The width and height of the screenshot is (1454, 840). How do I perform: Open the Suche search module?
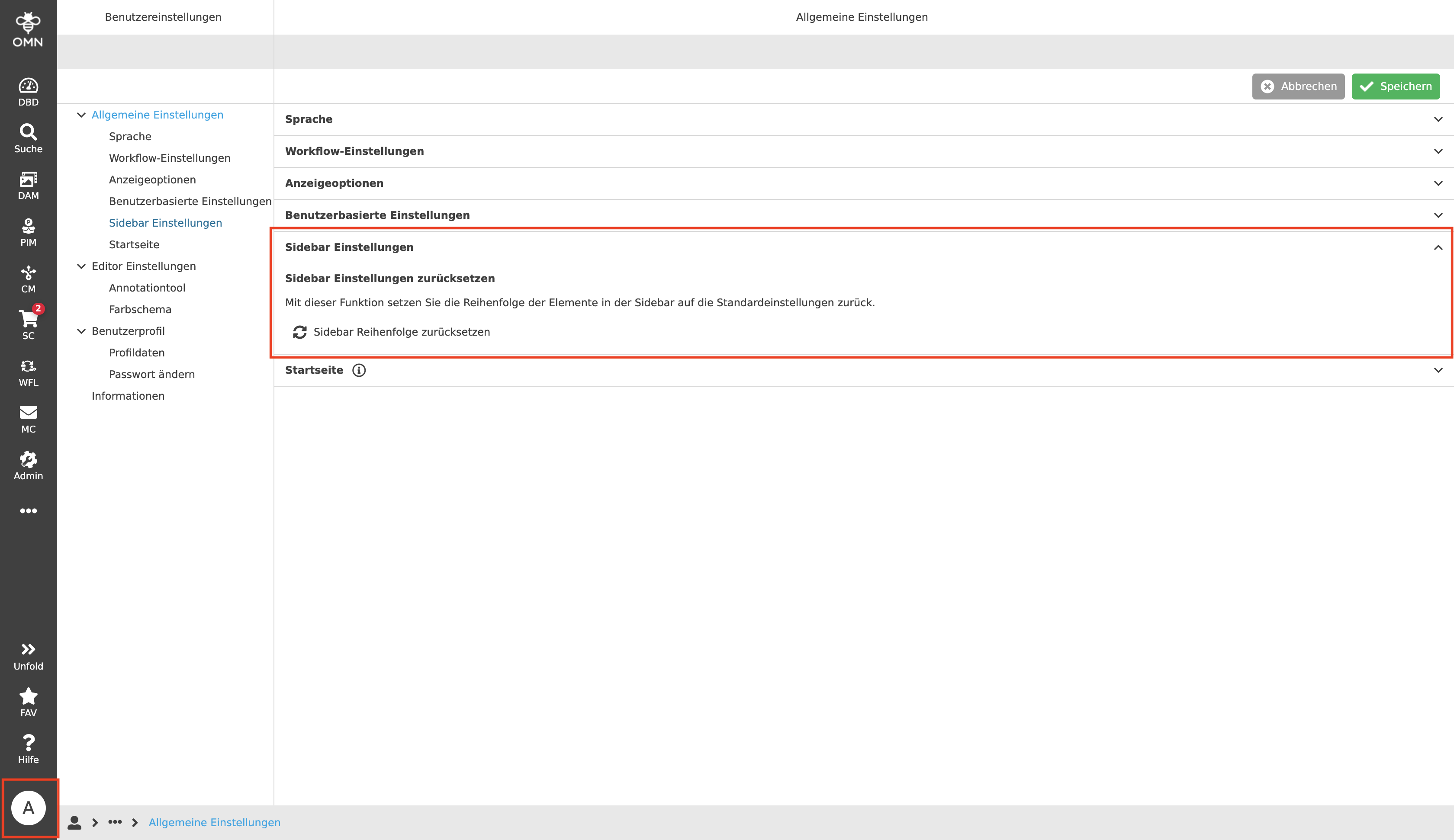(28, 138)
